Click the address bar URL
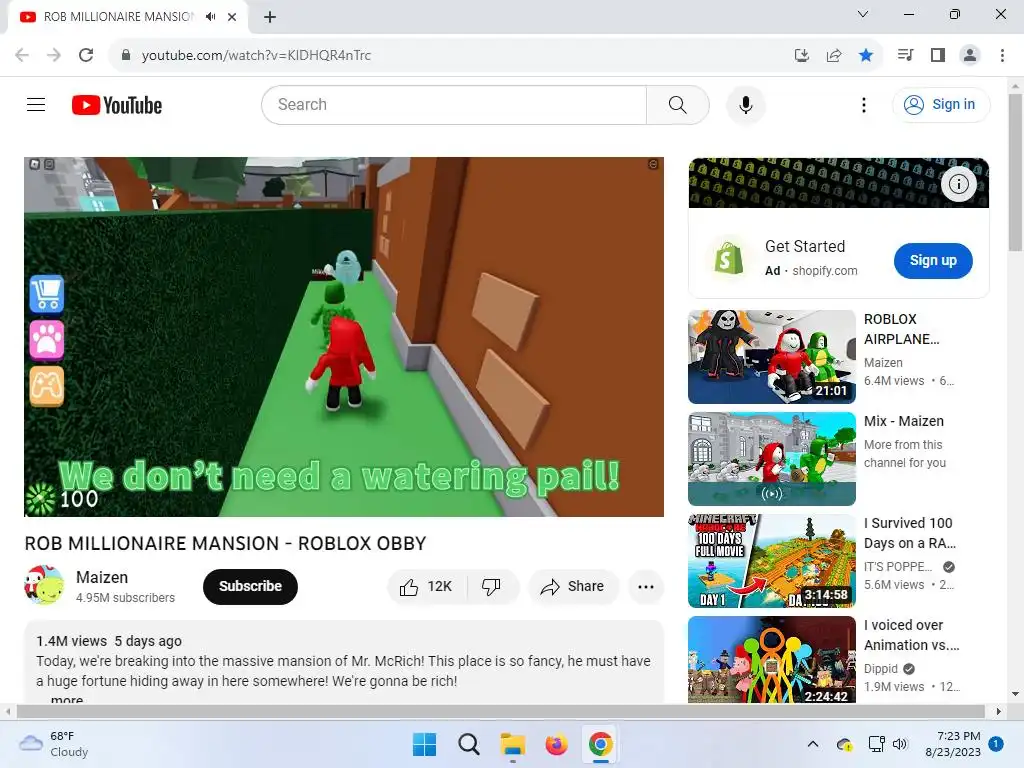 click(256, 56)
